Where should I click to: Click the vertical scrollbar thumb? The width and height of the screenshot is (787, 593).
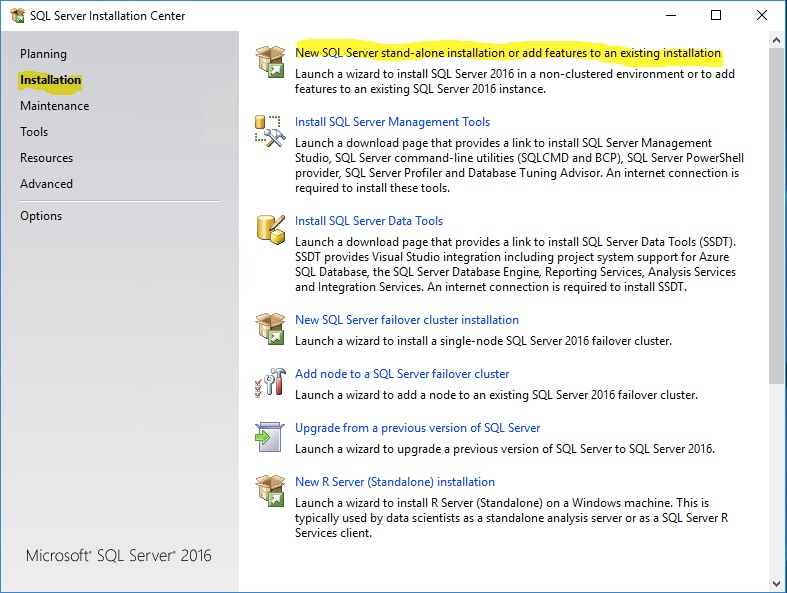(x=776, y=216)
